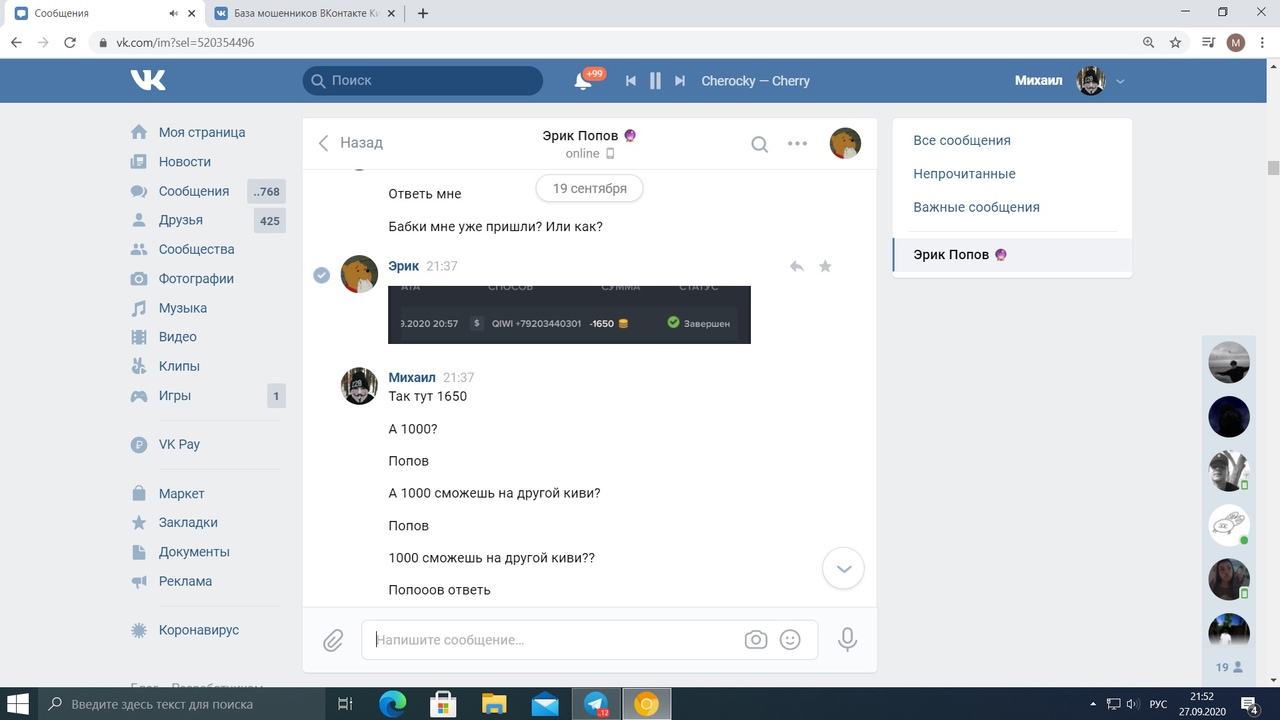Skip to the next track

click(x=680, y=81)
